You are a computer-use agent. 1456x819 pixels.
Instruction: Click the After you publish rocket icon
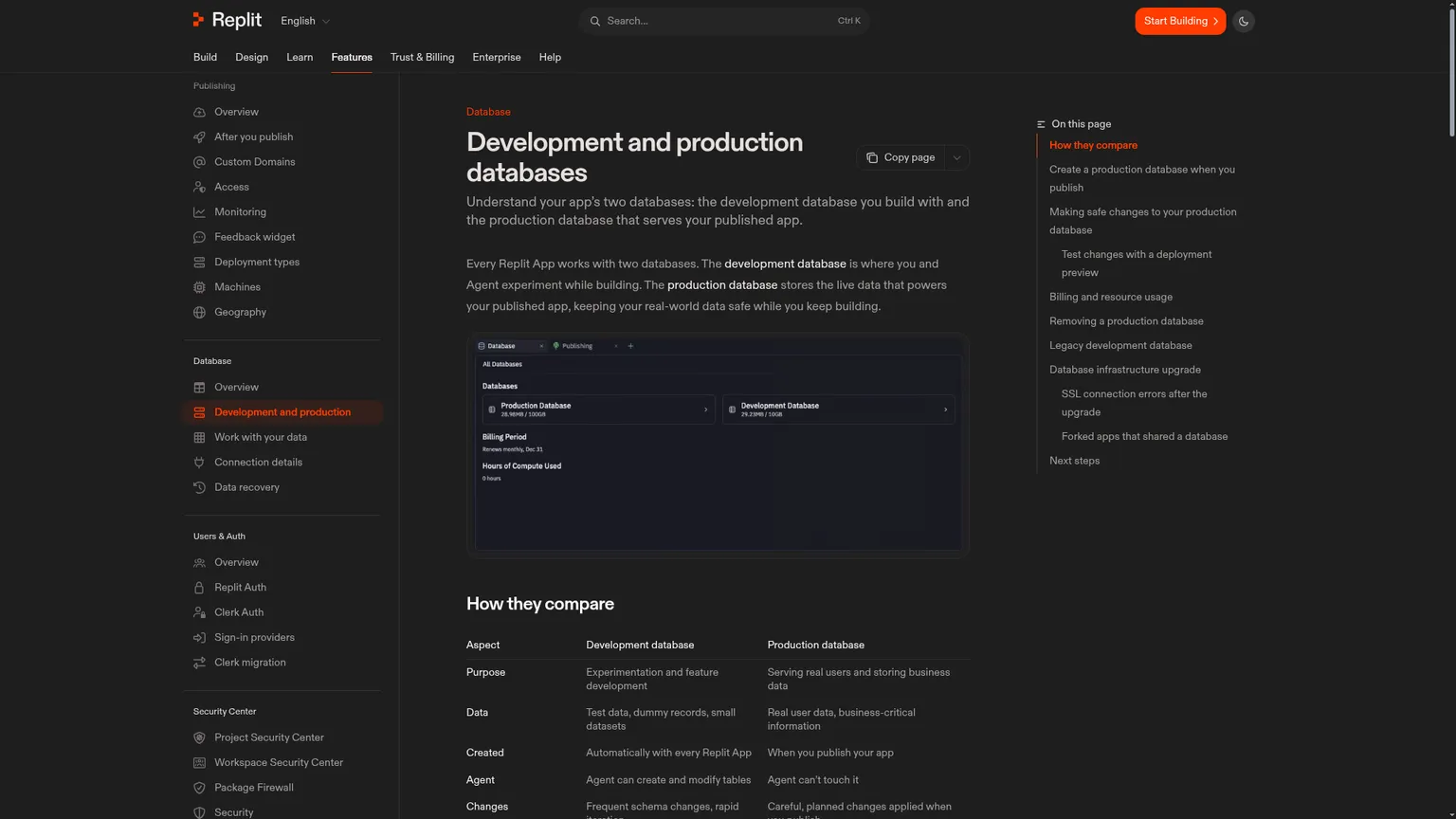point(199,136)
